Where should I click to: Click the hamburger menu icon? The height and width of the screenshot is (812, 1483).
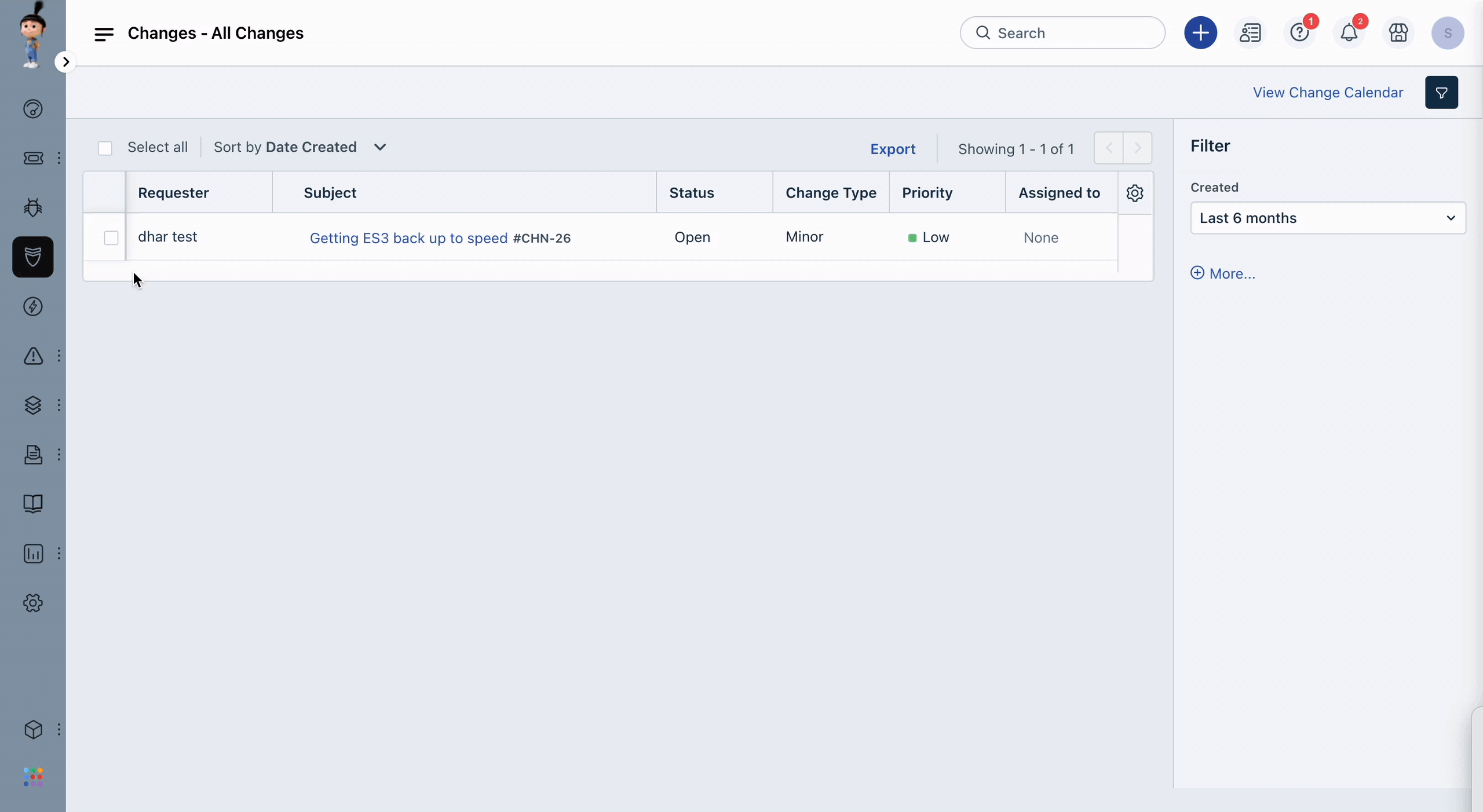[103, 32]
